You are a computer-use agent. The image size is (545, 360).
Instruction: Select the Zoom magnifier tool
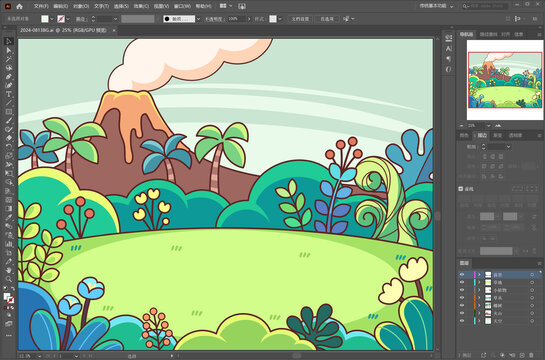(x=9, y=279)
